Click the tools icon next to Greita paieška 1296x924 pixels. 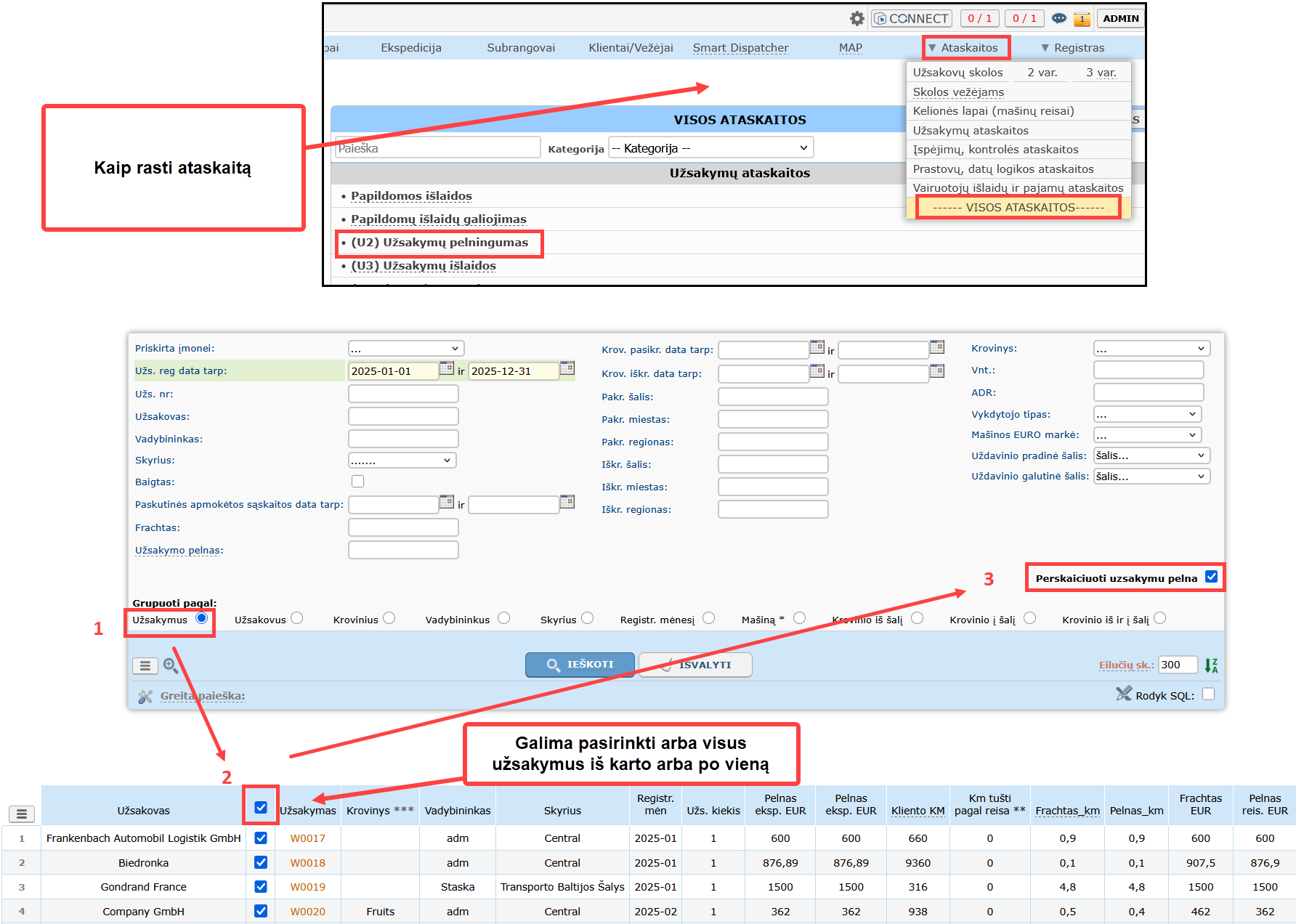click(145, 696)
